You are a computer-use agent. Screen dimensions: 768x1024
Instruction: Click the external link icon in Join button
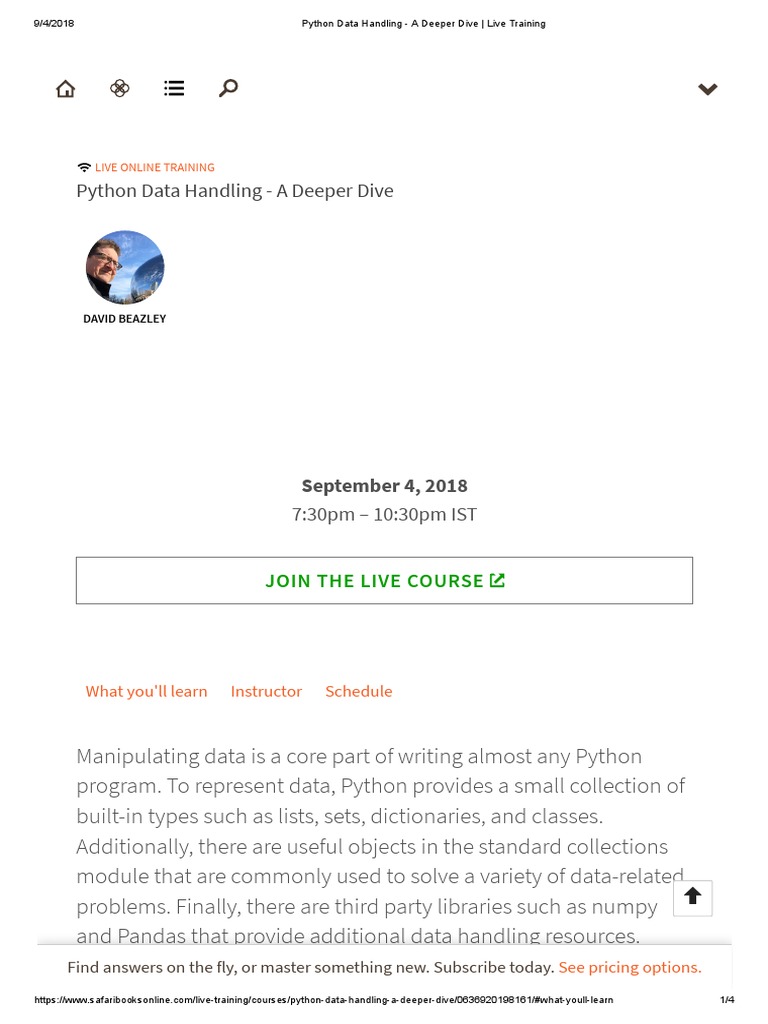point(498,580)
